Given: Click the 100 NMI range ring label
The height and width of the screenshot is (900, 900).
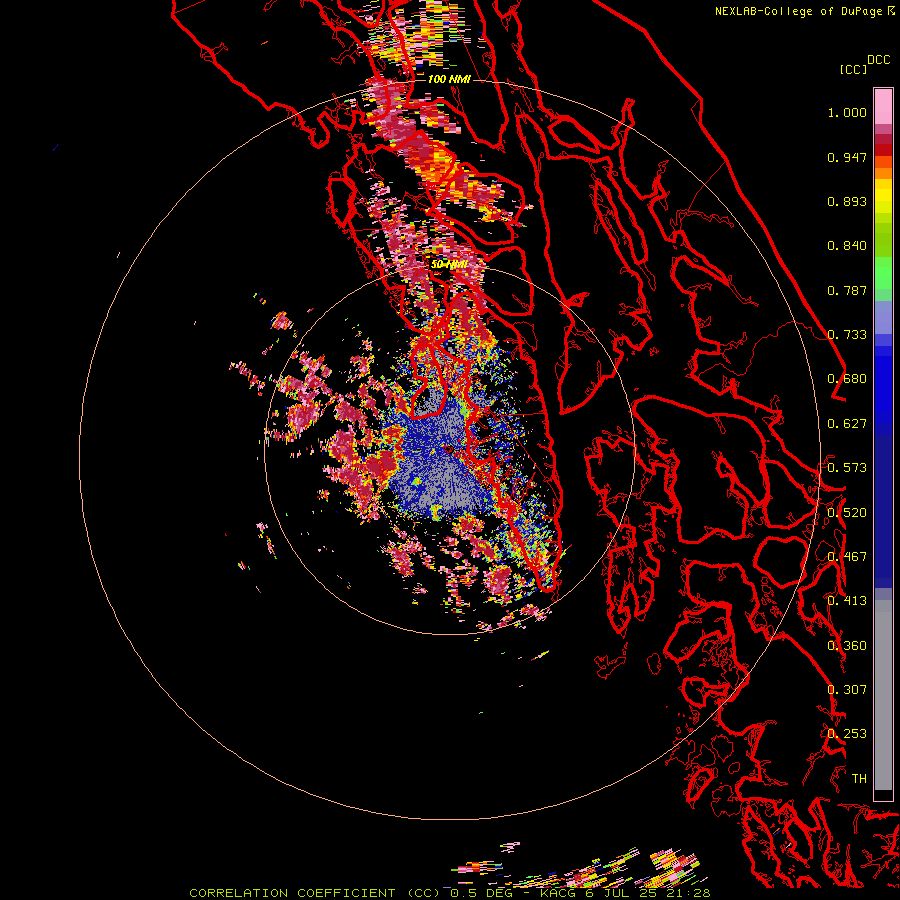Looking at the screenshot, I should tap(449, 79).
